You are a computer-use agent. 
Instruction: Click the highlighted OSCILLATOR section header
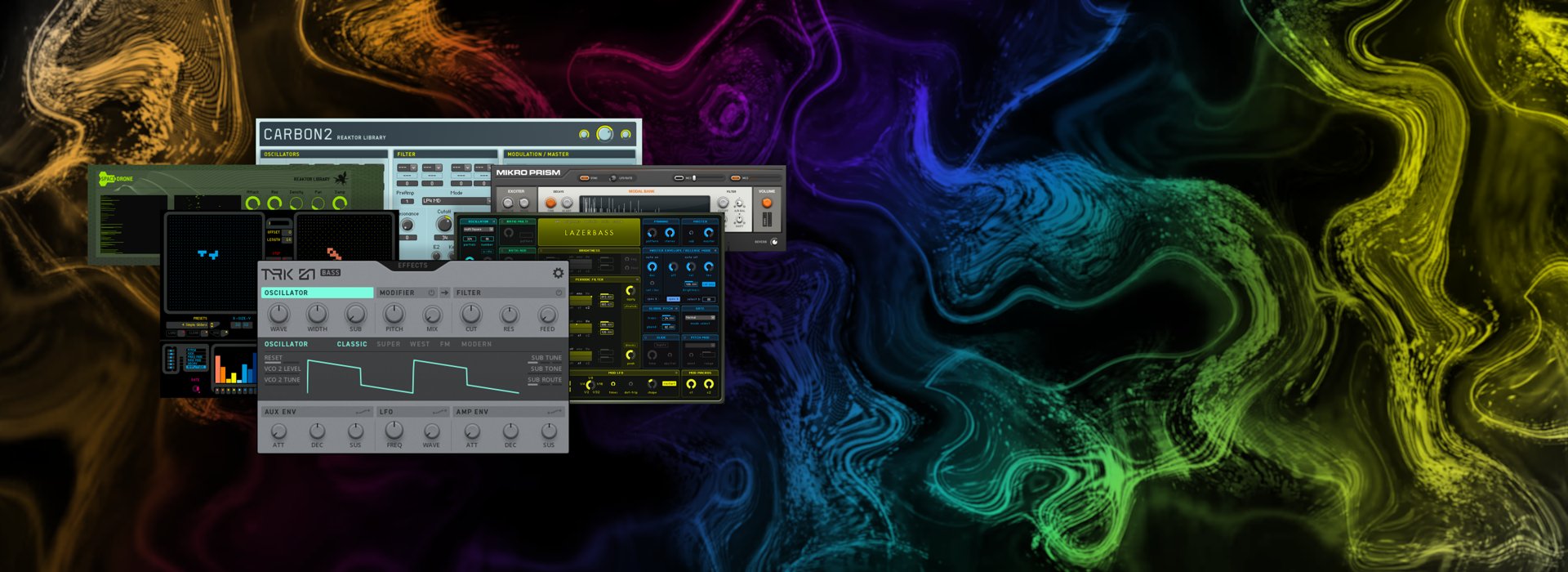[x=317, y=293]
